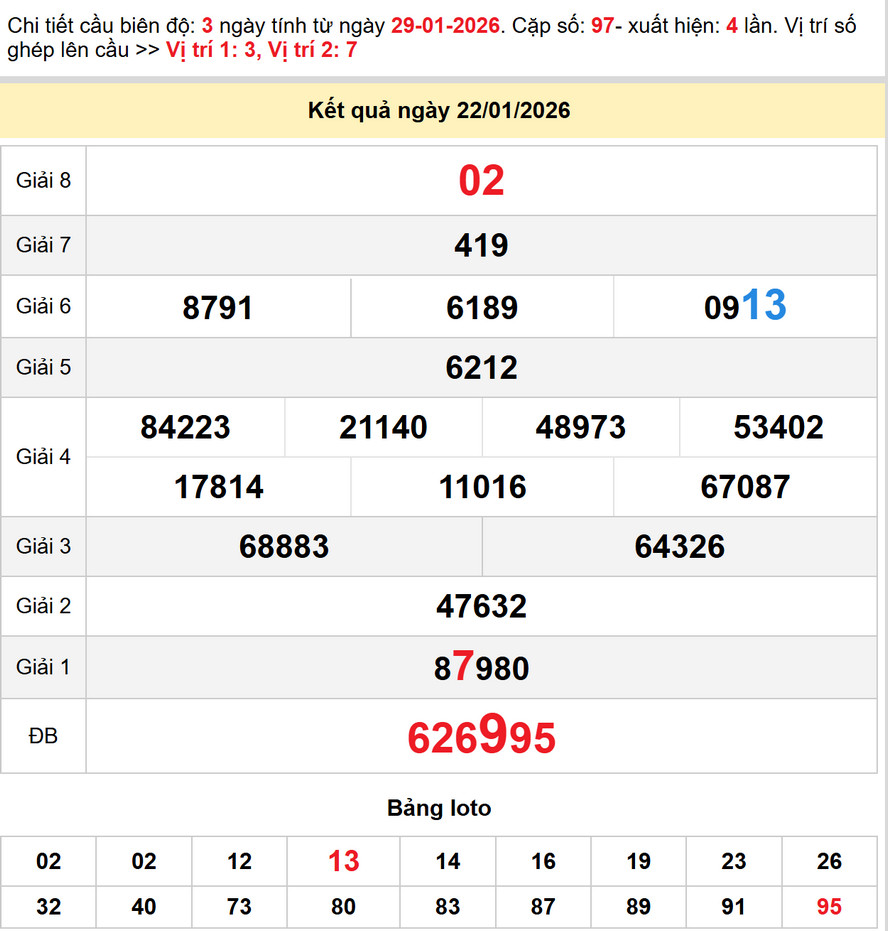Select Giải 6 number 6189
The width and height of the screenshot is (888, 931).
[482, 307]
